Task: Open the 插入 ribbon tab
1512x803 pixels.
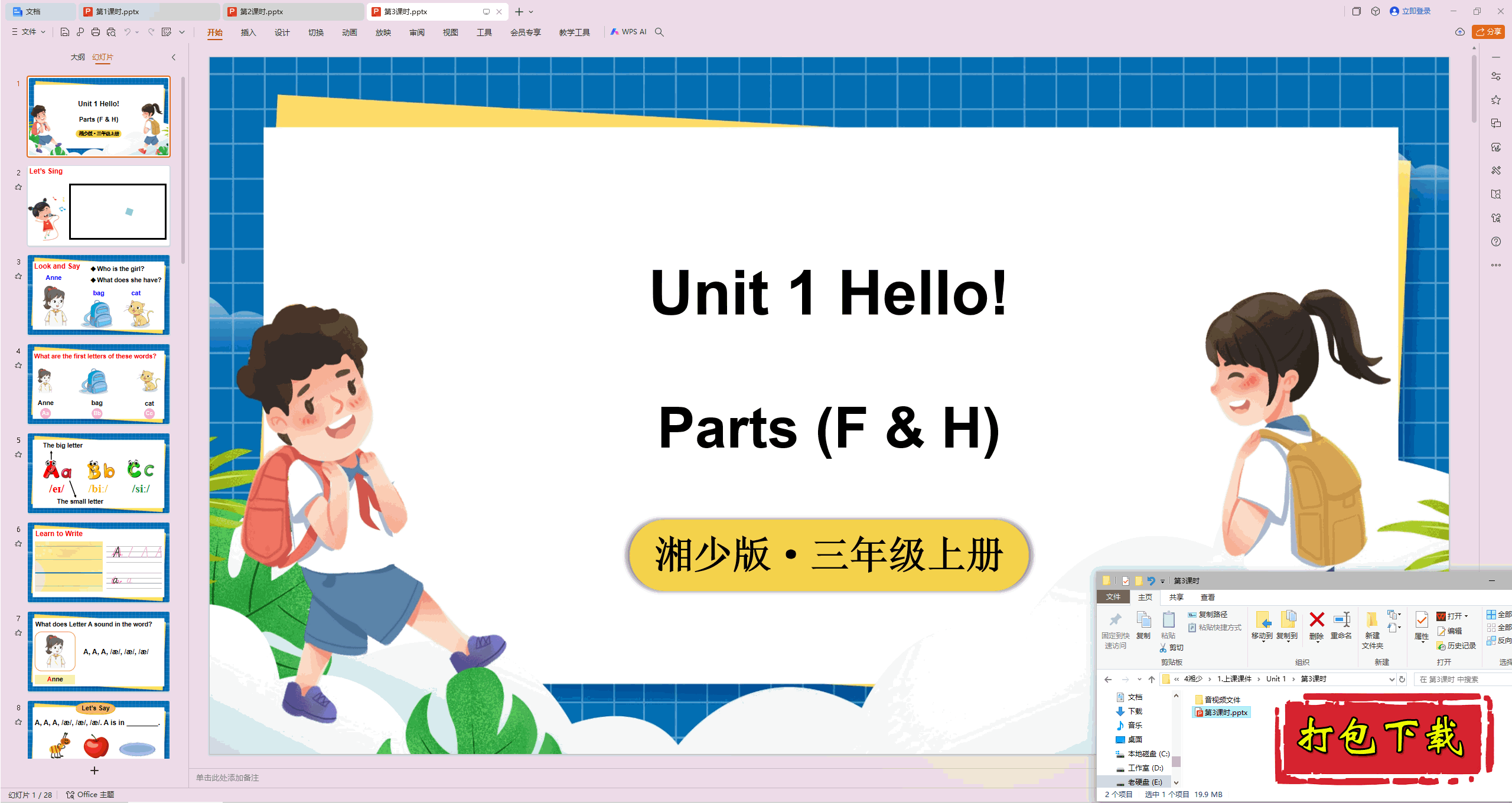Action: 248,32
